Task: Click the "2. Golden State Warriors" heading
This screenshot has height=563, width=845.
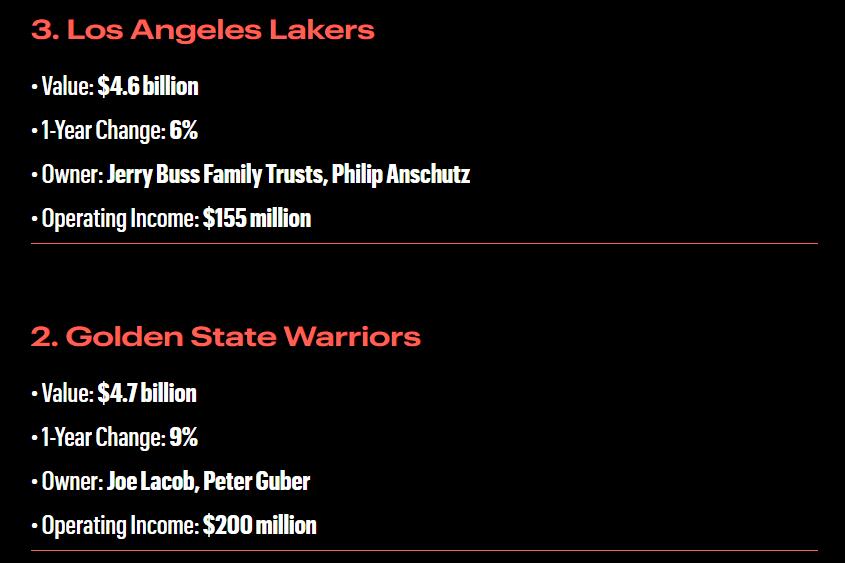Action: 226,337
